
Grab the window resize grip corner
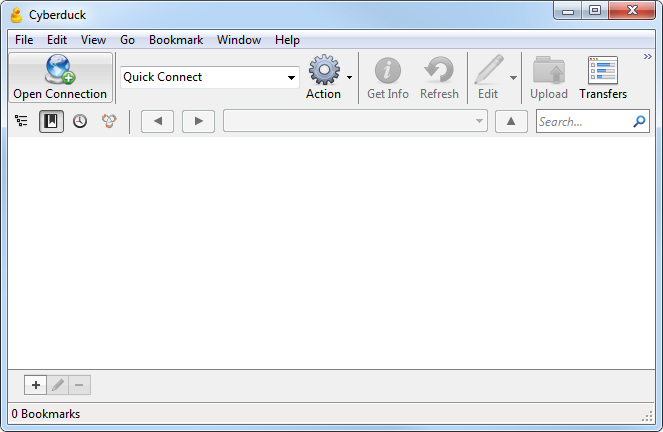(x=647, y=417)
